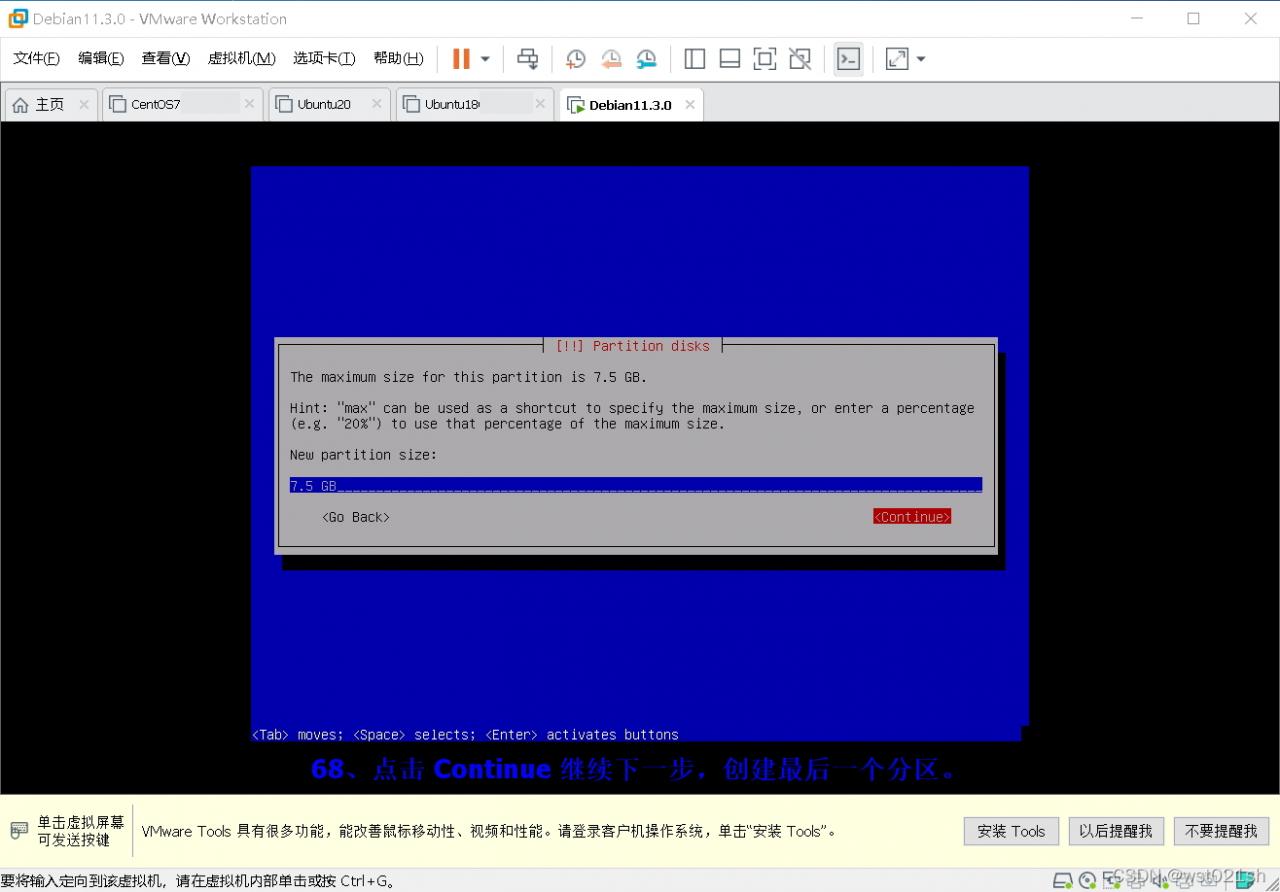Click the stretch guest display icon
This screenshot has height=892, width=1280.
(897, 59)
